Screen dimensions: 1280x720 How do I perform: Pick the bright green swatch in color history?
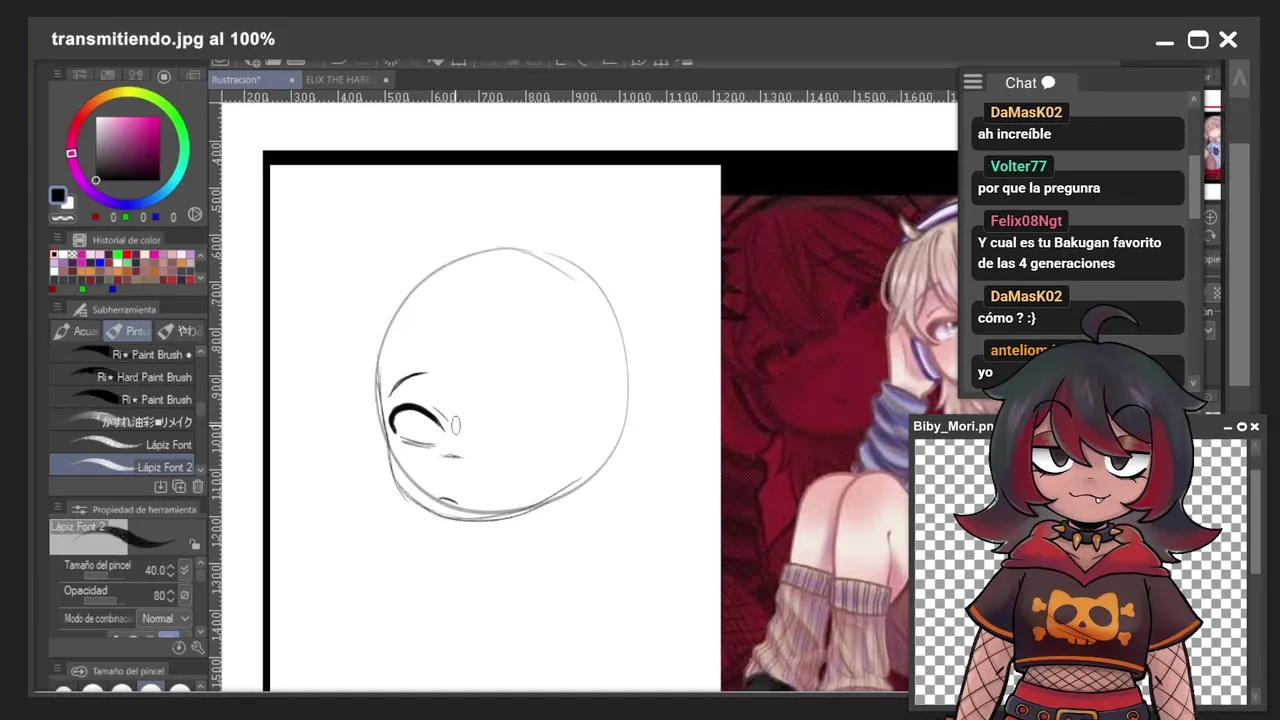(x=118, y=256)
